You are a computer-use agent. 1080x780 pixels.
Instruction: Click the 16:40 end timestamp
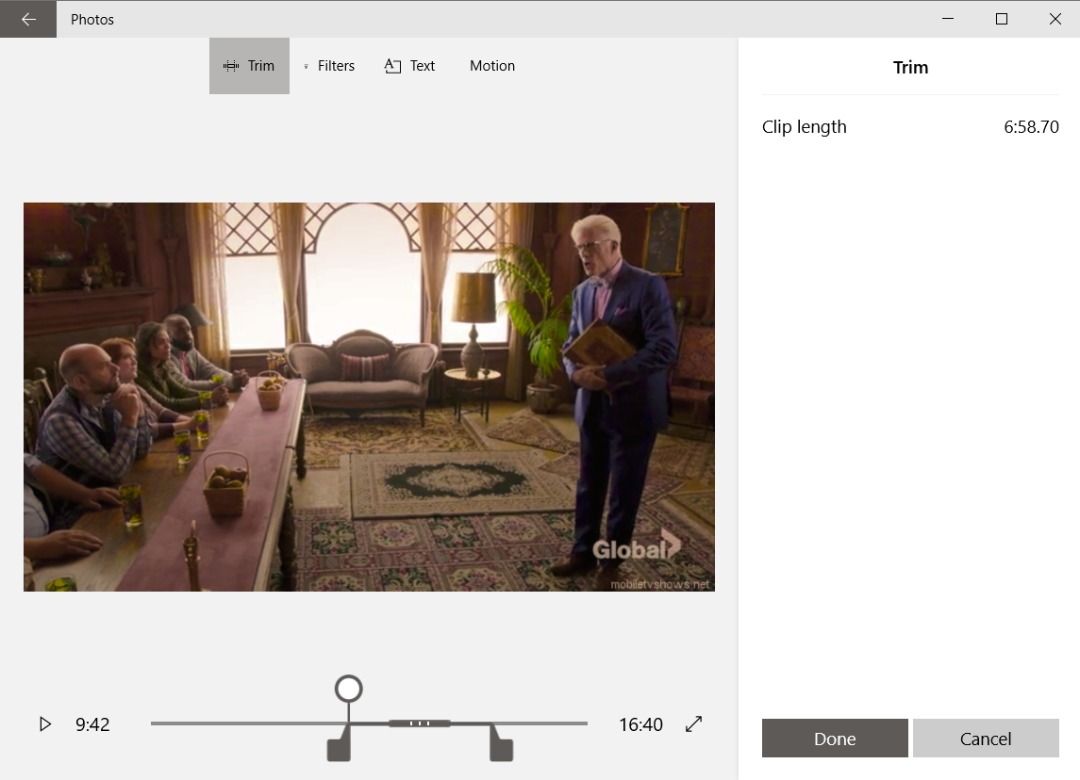[x=640, y=724]
